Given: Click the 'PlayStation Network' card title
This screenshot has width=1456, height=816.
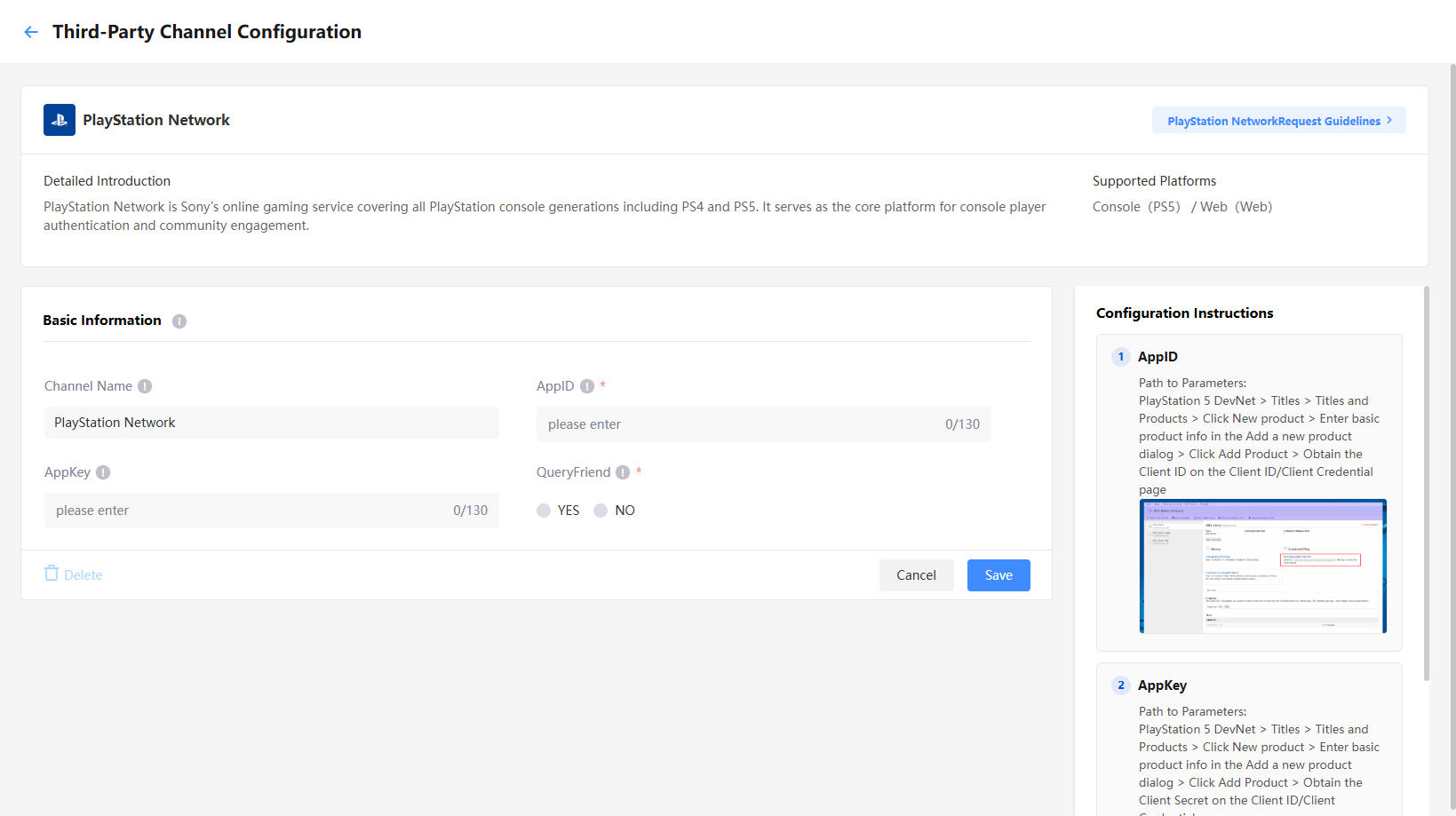Looking at the screenshot, I should coord(156,120).
